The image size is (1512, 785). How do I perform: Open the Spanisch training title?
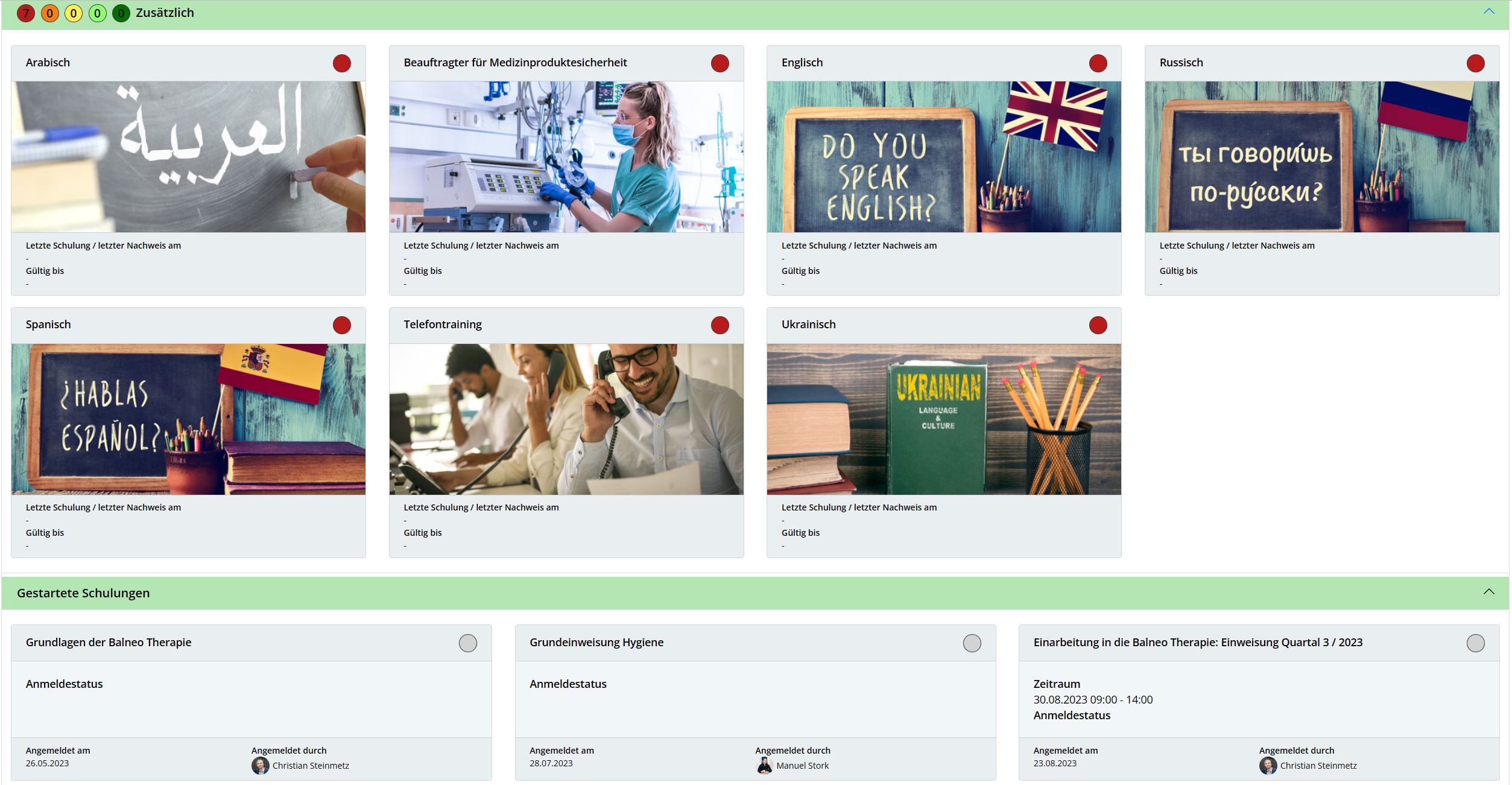(x=48, y=325)
